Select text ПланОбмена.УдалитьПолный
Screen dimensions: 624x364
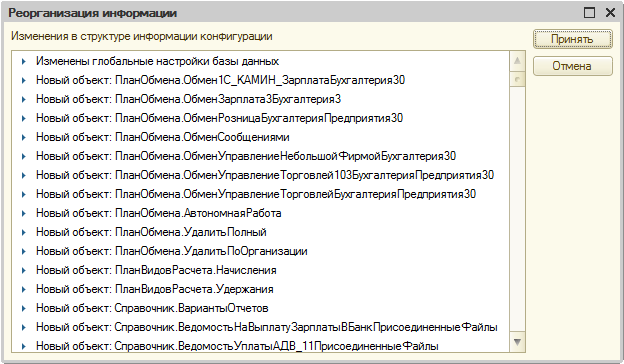pos(191,232)
